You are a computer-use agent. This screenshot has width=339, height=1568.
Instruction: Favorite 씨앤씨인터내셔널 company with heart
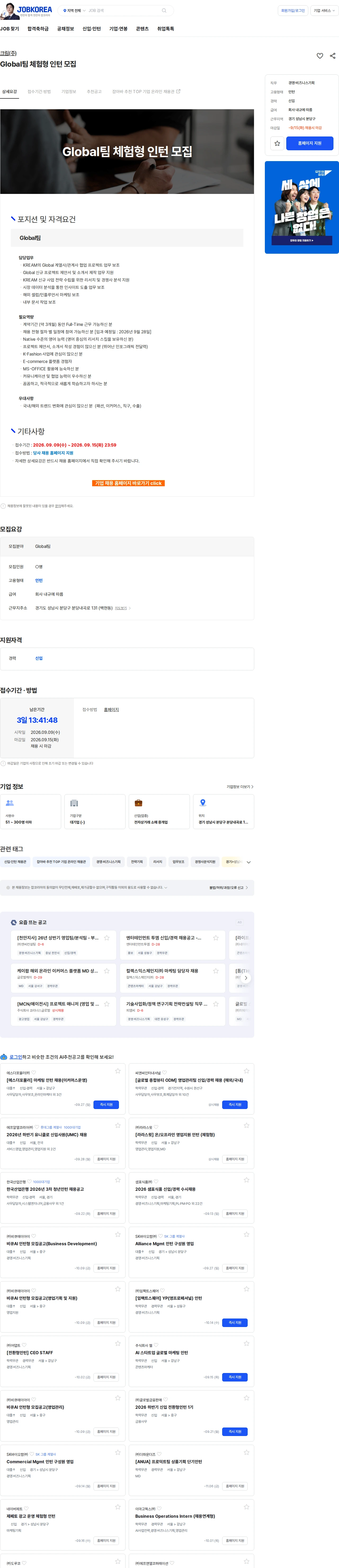[x=165, y=1072]
